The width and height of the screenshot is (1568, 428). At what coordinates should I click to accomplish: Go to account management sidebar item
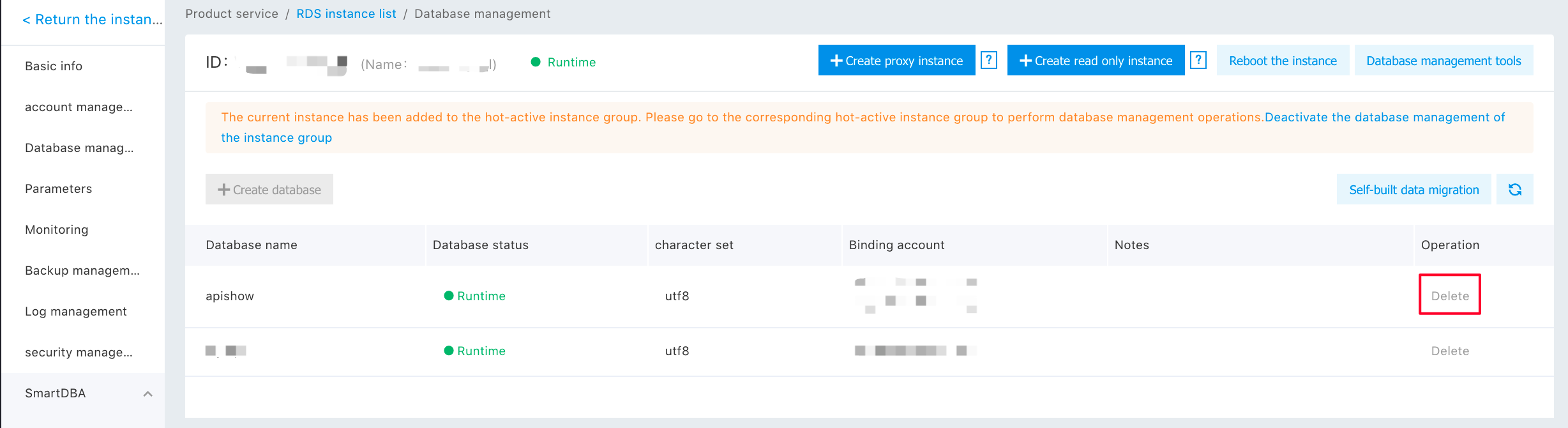tap(79, 107)
